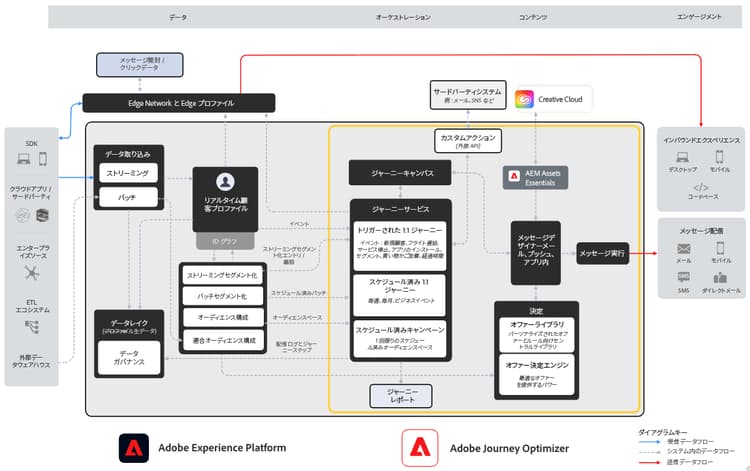
Task: Click the サードパーティシステム box
Action: tap(468, 95)
